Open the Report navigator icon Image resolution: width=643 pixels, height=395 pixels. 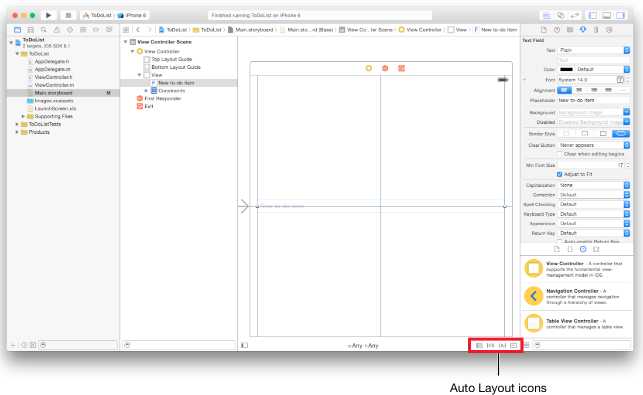coord(109,30)
